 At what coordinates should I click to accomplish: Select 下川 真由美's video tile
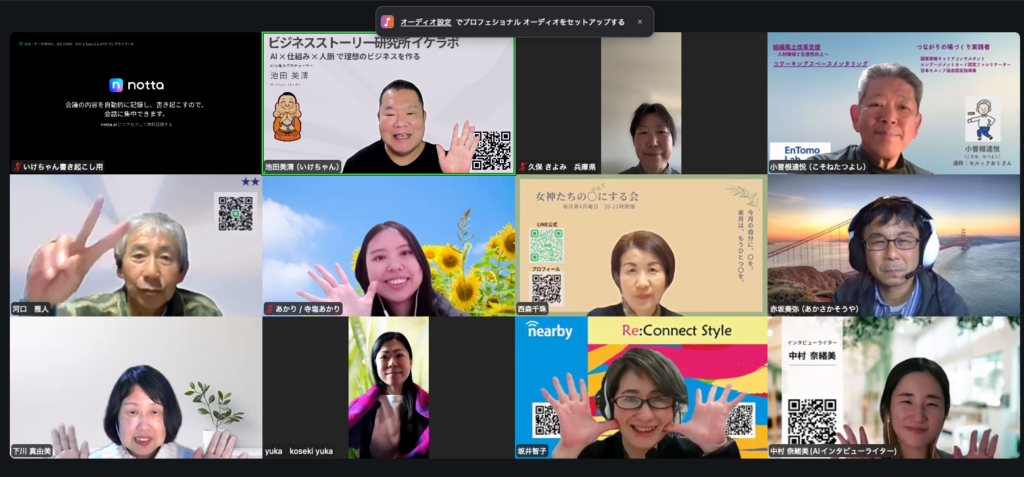point(135,387)
